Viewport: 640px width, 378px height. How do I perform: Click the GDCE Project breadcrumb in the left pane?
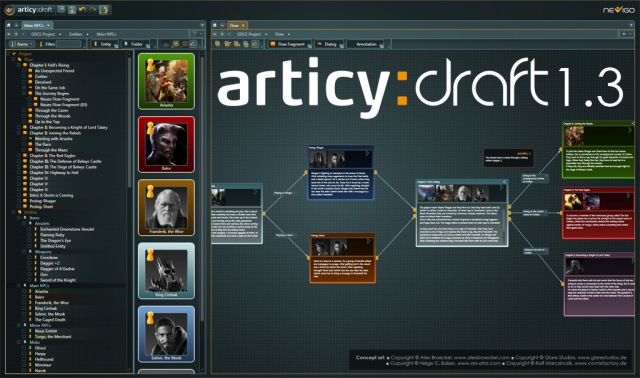pyautogui.click(x=43, y=34)
